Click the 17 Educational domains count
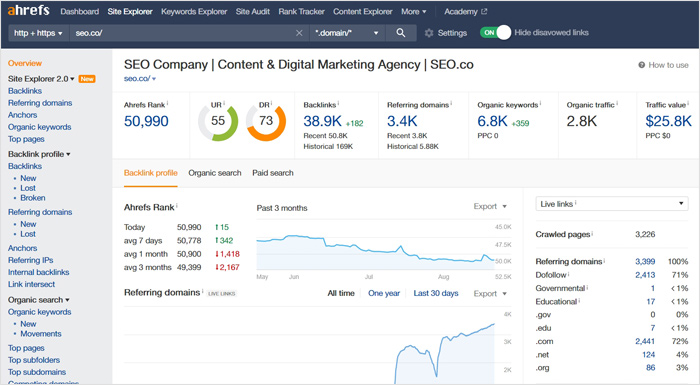The height and width of the screenshot is (385, 700). (x=651, y=301)
